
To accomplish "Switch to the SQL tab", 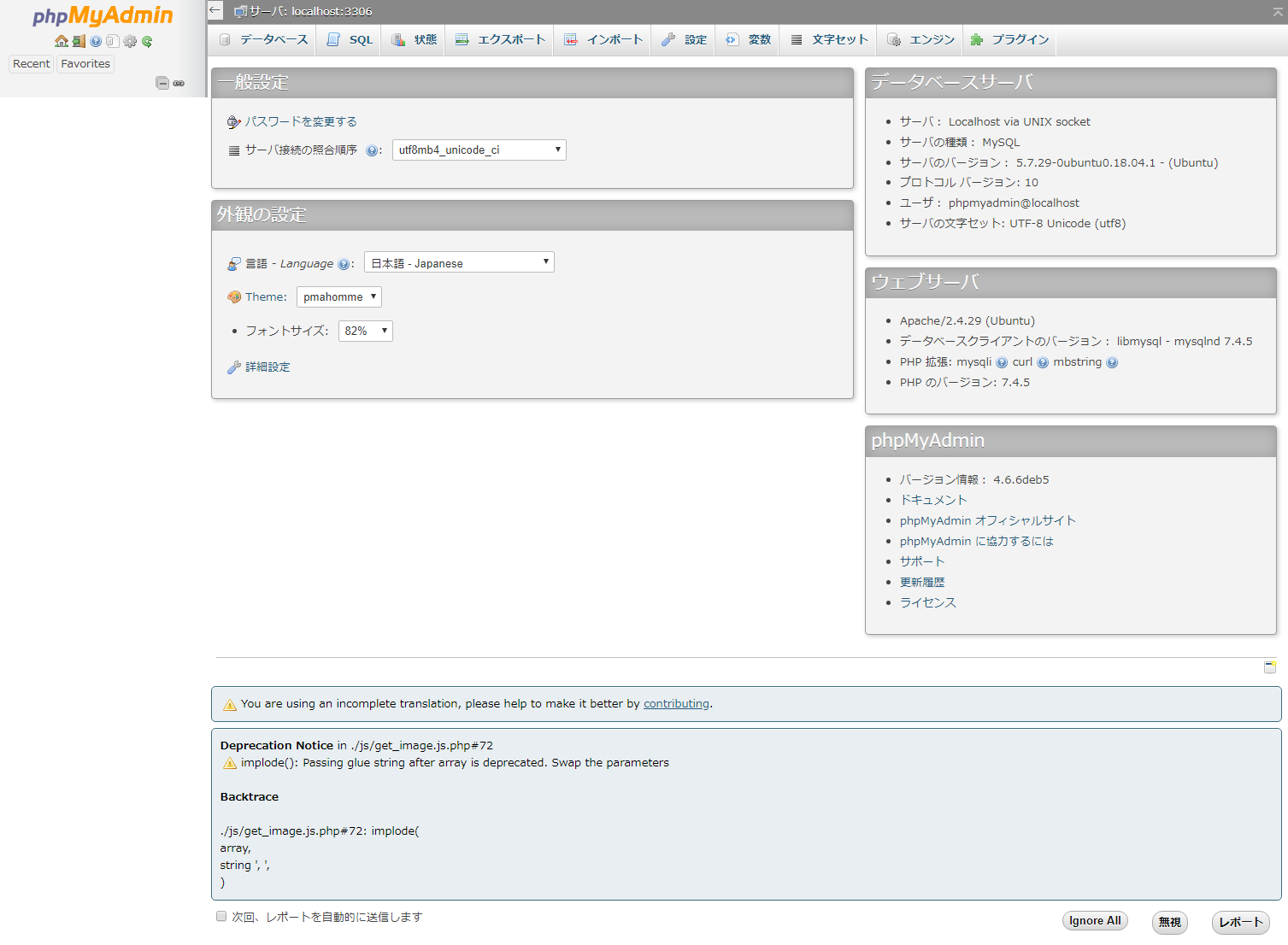I will coord(350,40).
